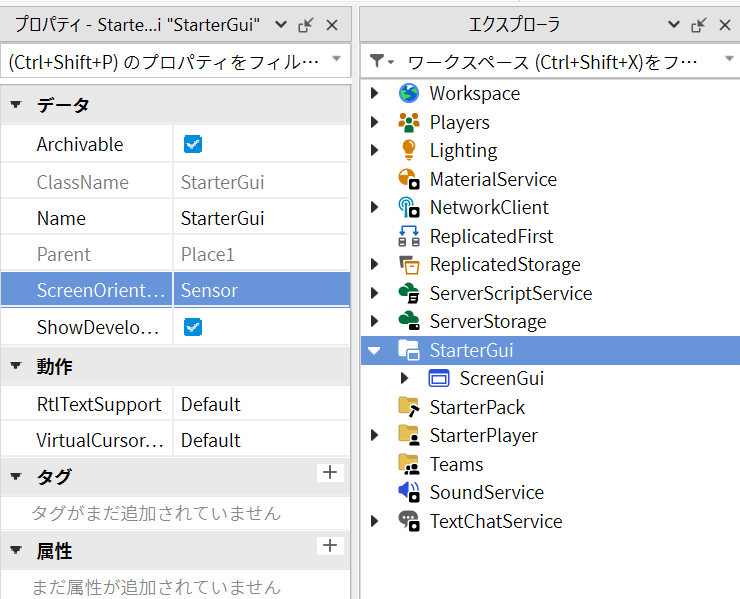The height and width of the screenshot is (599, 740).
Task: Toggle the ShowDevelopmentGui checkbox
Action: tap(193, 327)
